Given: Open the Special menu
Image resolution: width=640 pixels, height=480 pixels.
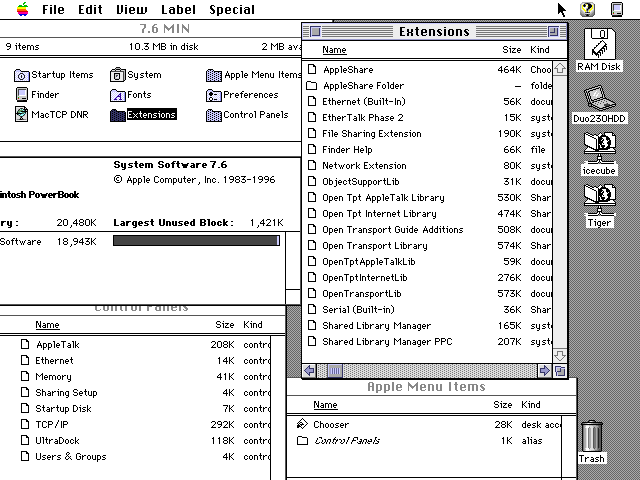Looking at the screenshot, I should pos(232,9).
